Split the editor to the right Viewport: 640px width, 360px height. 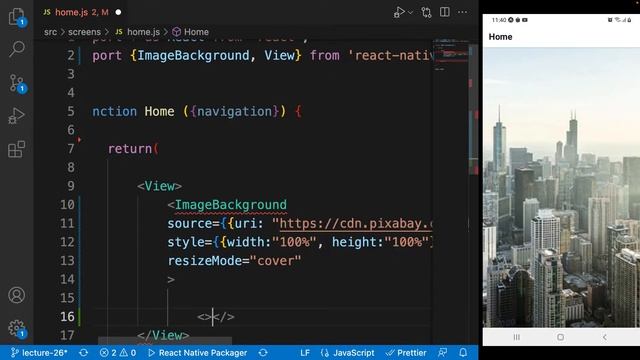pyautogui.click(x=445, y=12)
